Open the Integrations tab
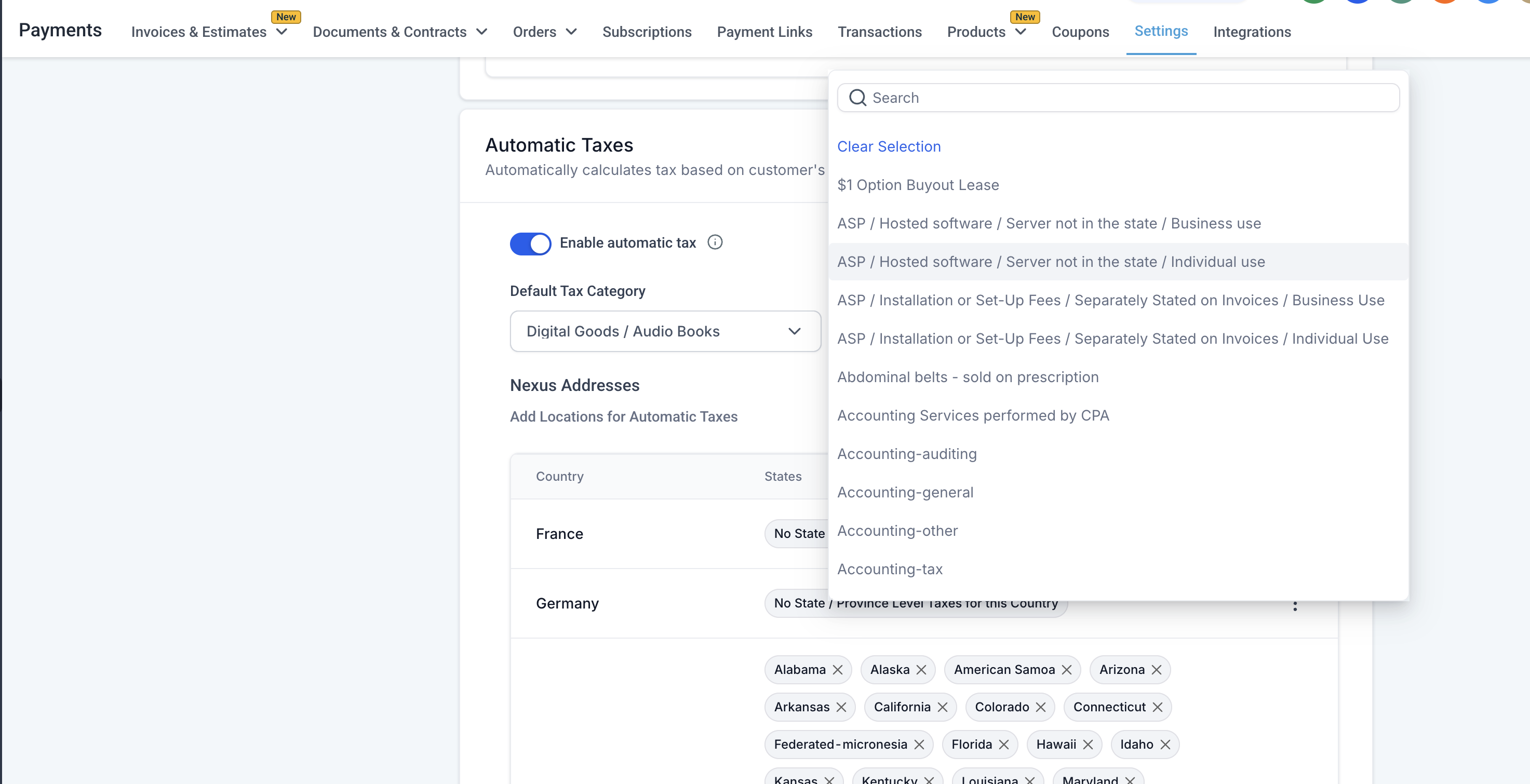Screen dimensions: 1530x784 coord(1252,32)
